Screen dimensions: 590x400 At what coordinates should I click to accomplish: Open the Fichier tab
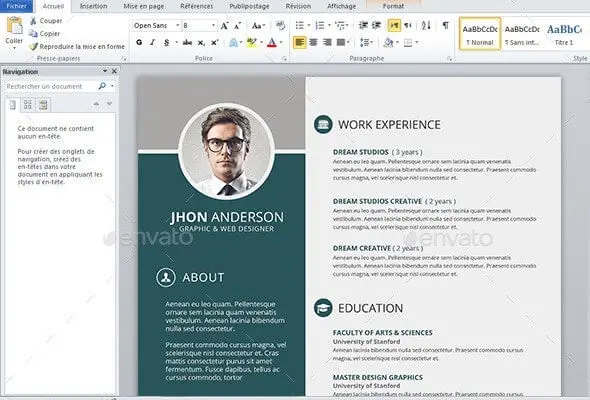17,6
